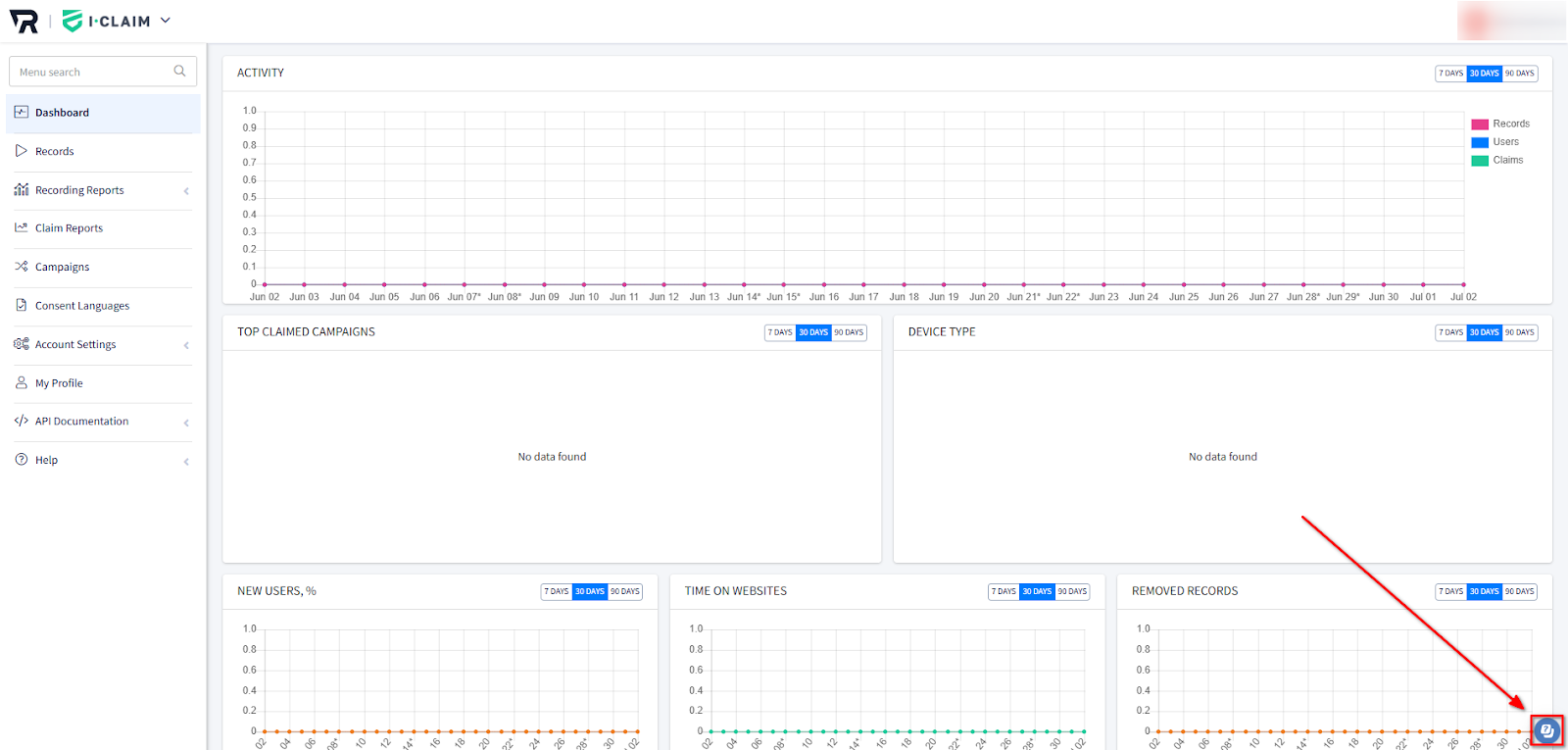Open the Account Settings menu label
Viewport: 1568px width, 750px height.
point(75,345)
